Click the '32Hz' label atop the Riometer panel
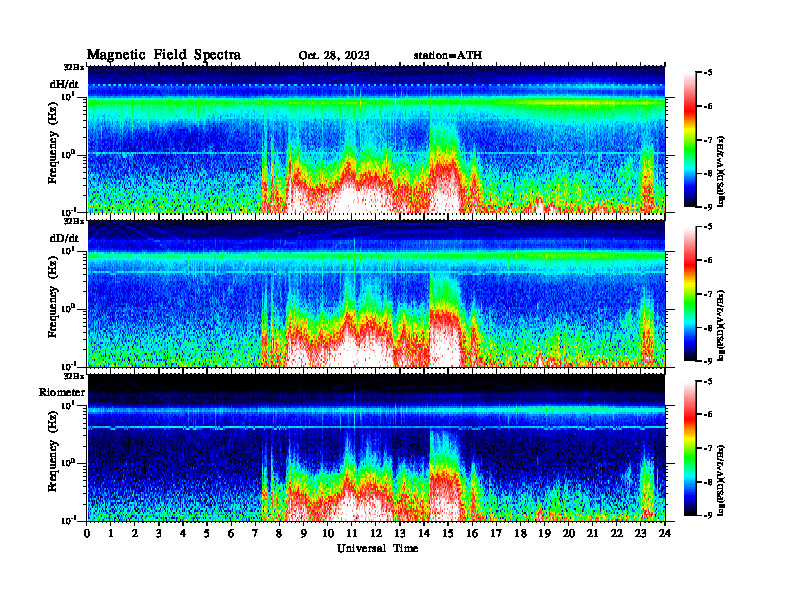 pos(74,376)
